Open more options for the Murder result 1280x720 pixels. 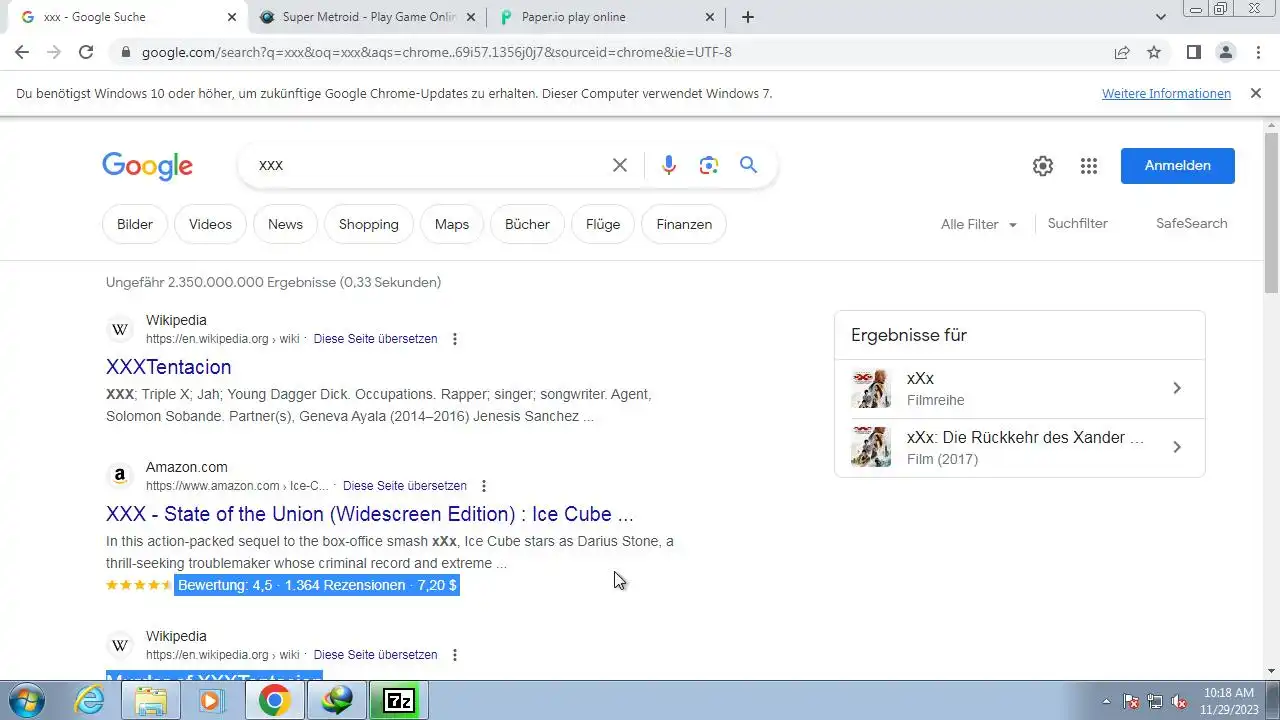point(455,655)
